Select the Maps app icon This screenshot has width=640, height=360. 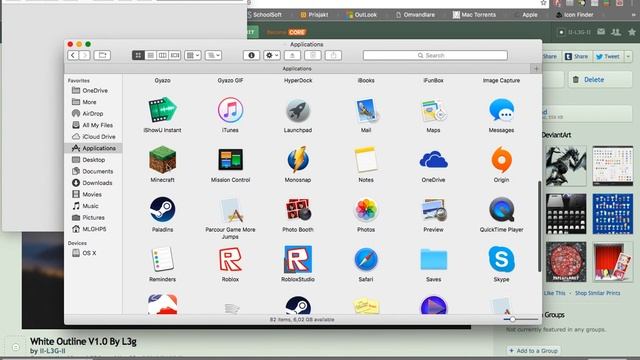click(433, 110)
